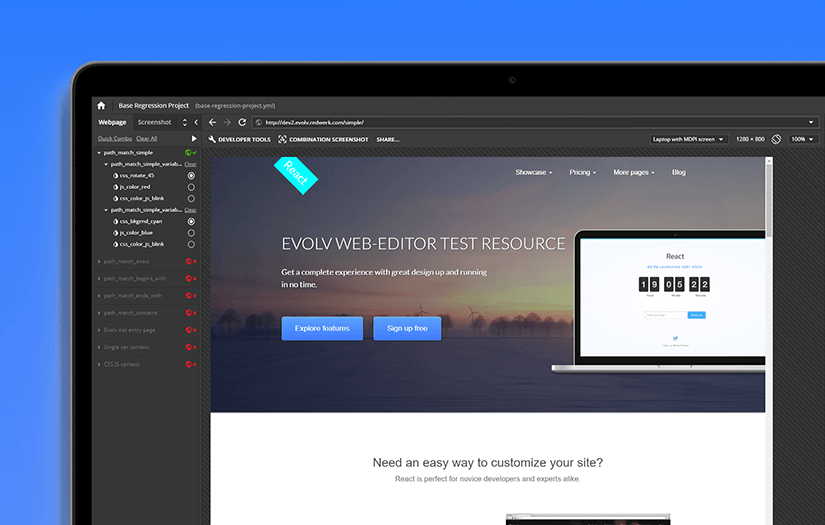Select the css_rotate_45 radio button
The image size is (825, 525).
click(191, 176)
